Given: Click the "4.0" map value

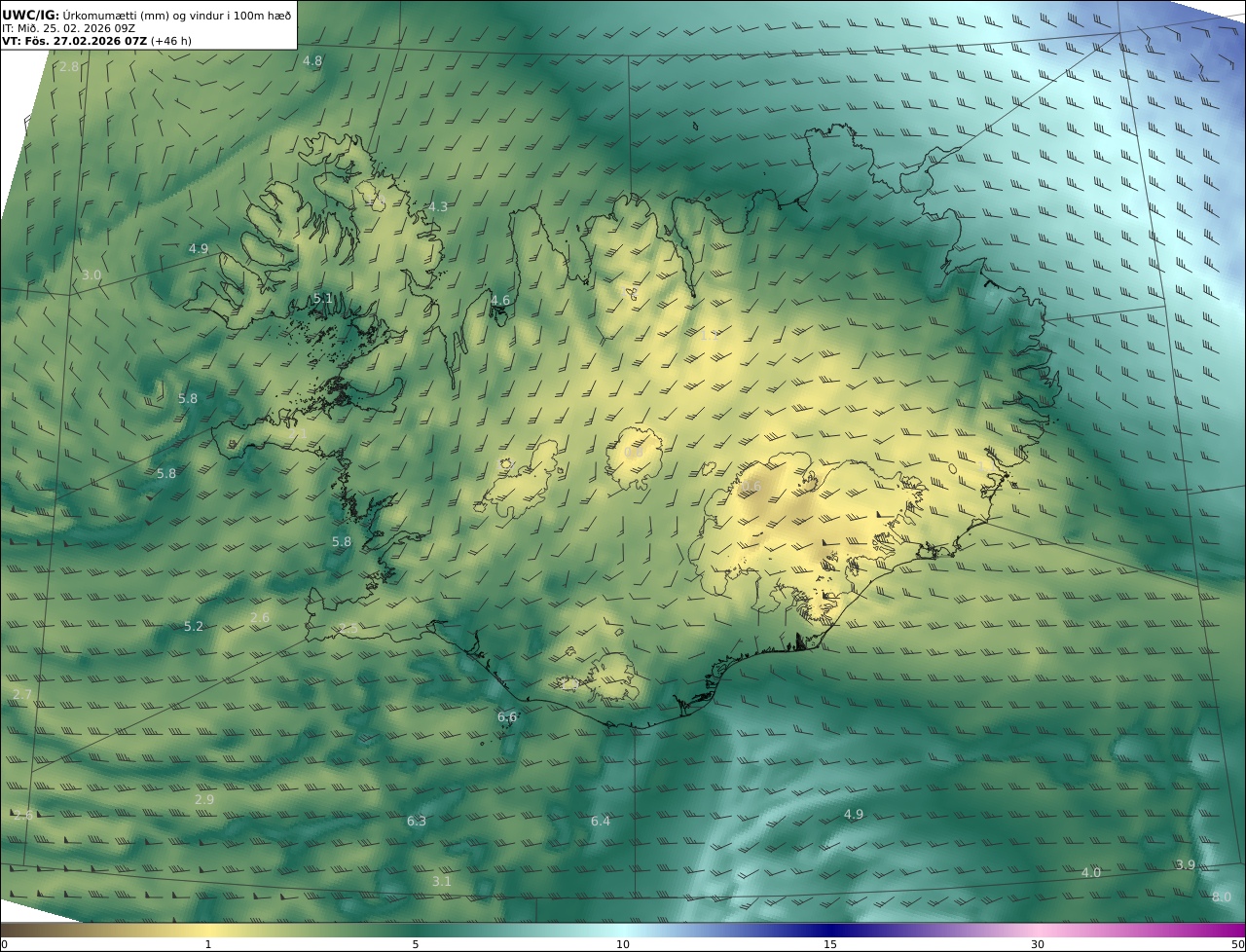Looking at the screenshot, I should (1091, 872).
